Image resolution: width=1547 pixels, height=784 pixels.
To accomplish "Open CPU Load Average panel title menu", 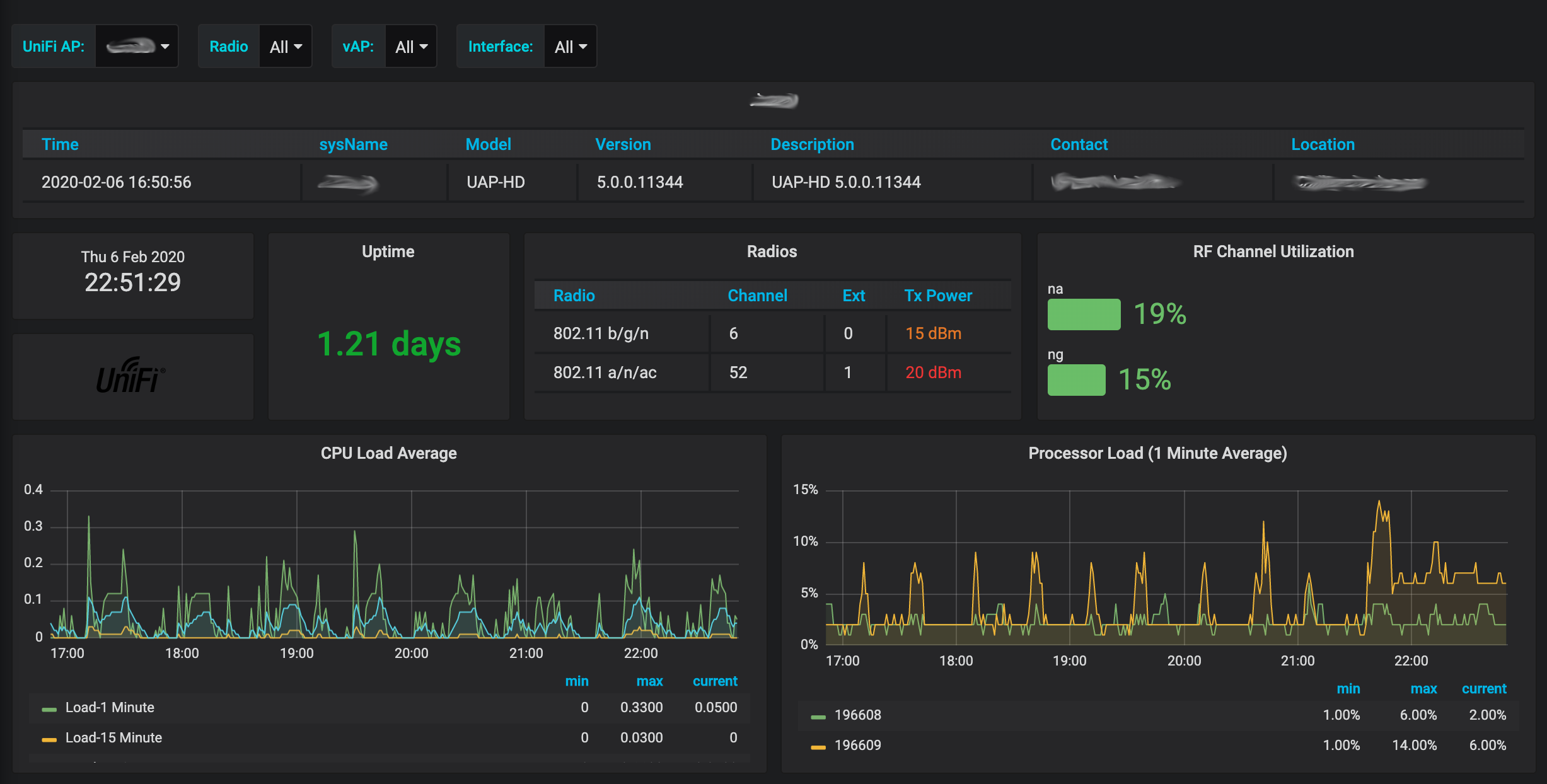I will tap(388, 453).
